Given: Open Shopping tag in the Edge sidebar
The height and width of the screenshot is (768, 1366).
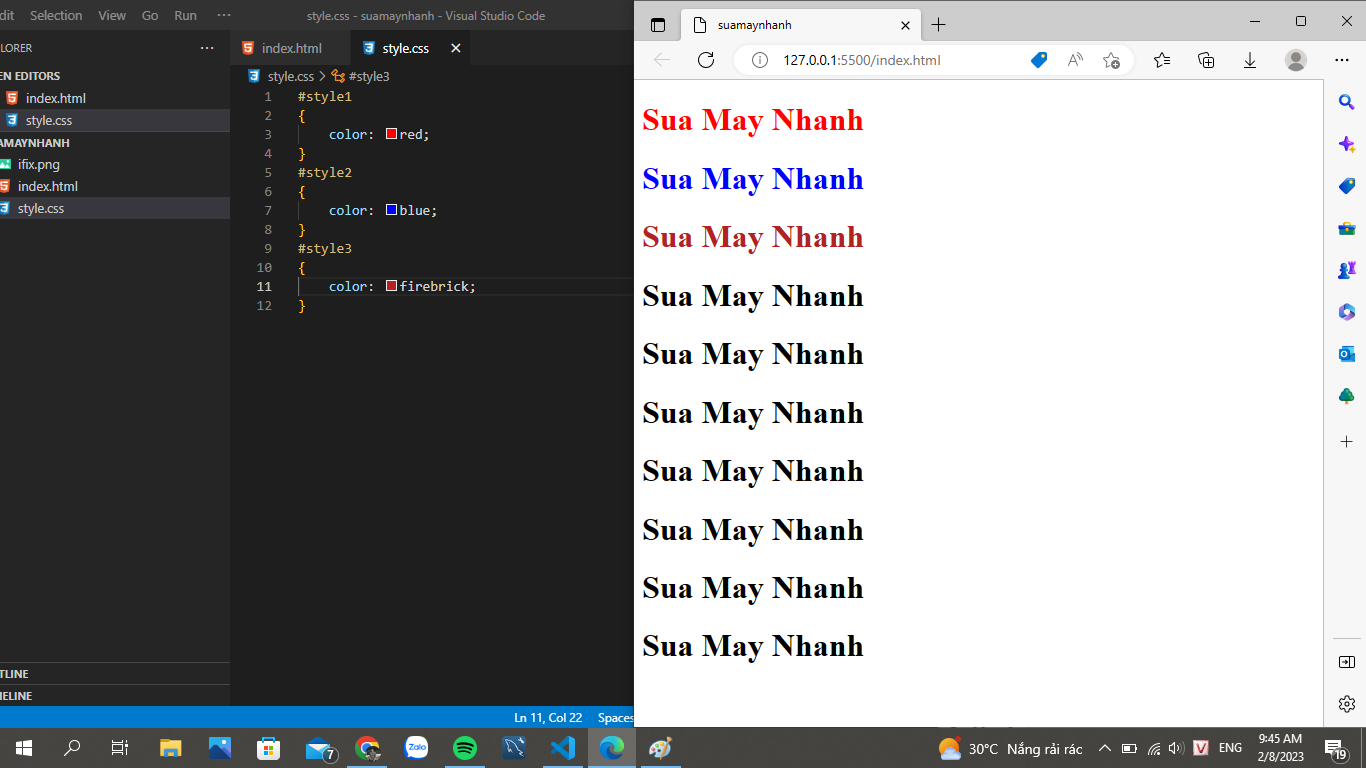Looking at the screenshot, I should [x=1346, y=186].
